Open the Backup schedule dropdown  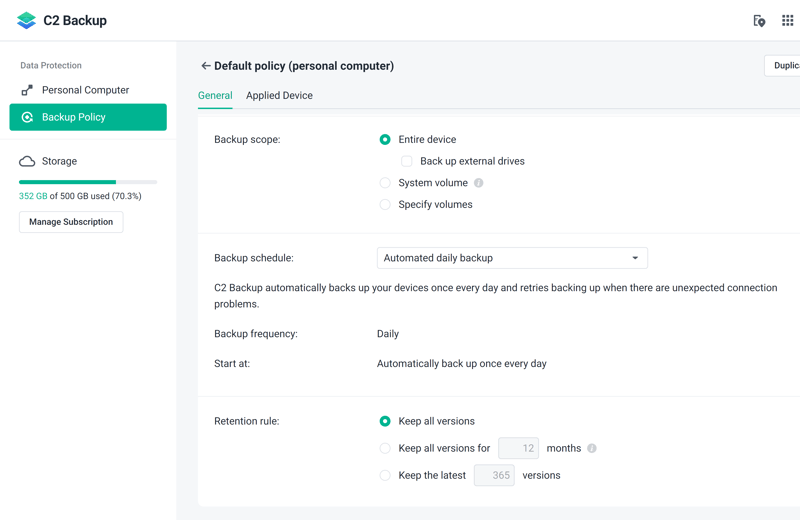coord(512,258)
